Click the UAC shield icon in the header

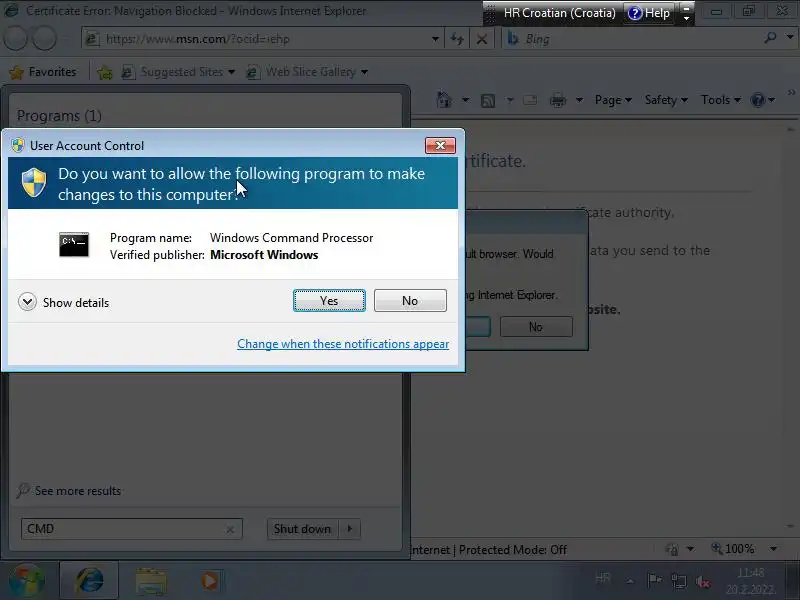point(34,182)
